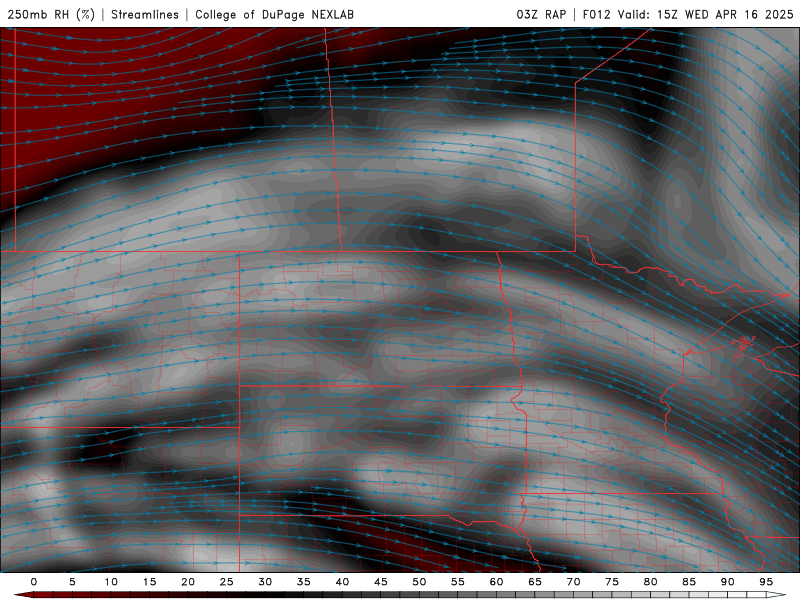Click the "5" label on the color scale

point(72,582)
